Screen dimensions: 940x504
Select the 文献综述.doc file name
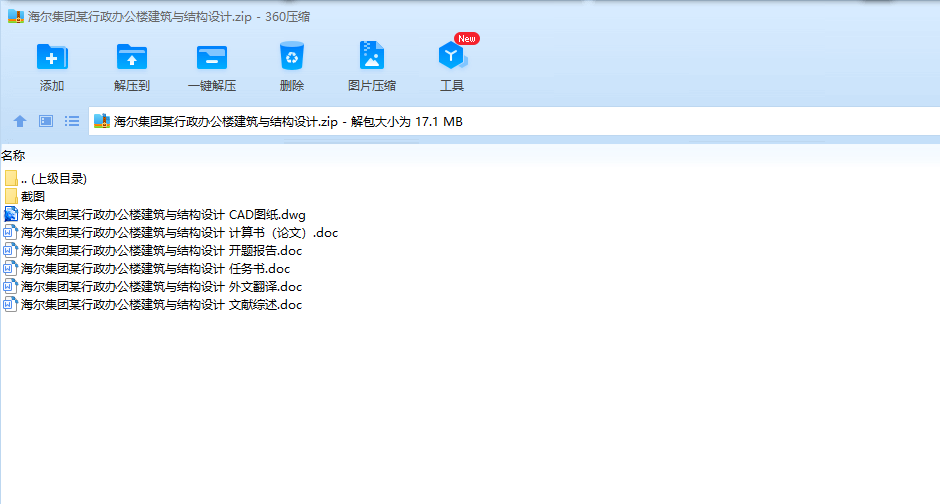coord(161,304)
